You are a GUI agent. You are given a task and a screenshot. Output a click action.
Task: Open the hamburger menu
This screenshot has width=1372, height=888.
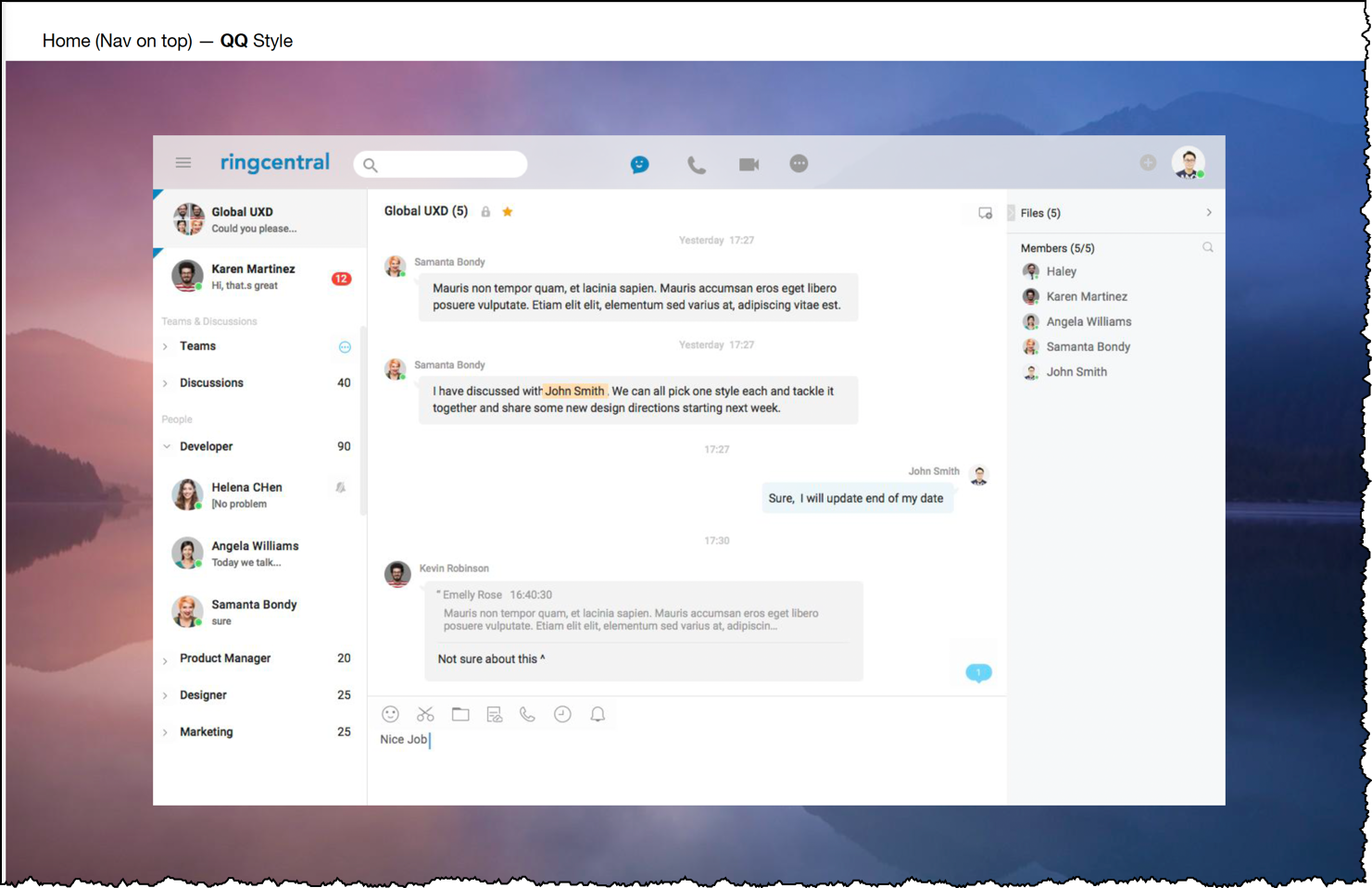pyautogui.click(x=183, y=163)
